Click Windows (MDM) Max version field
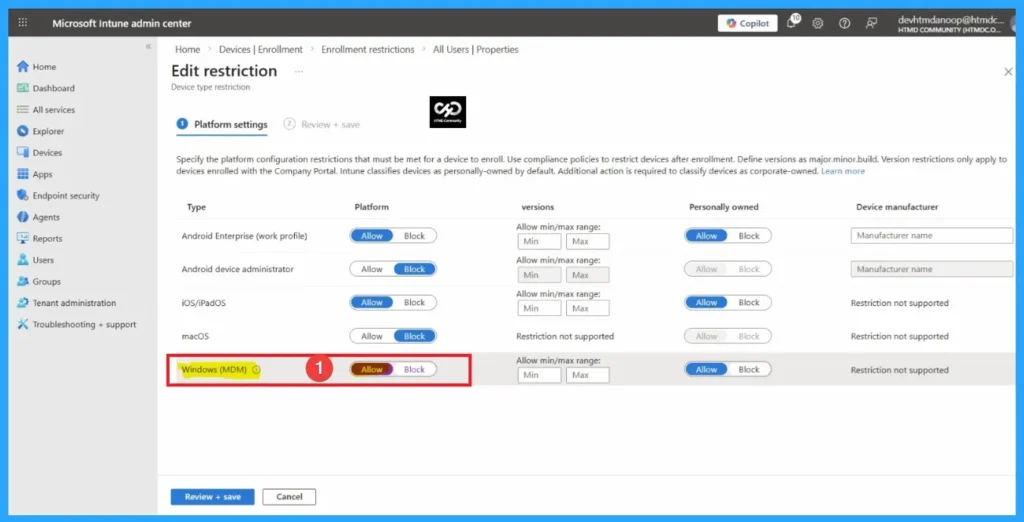Screen dimensions: 1024x522 [x=588, y=375]
